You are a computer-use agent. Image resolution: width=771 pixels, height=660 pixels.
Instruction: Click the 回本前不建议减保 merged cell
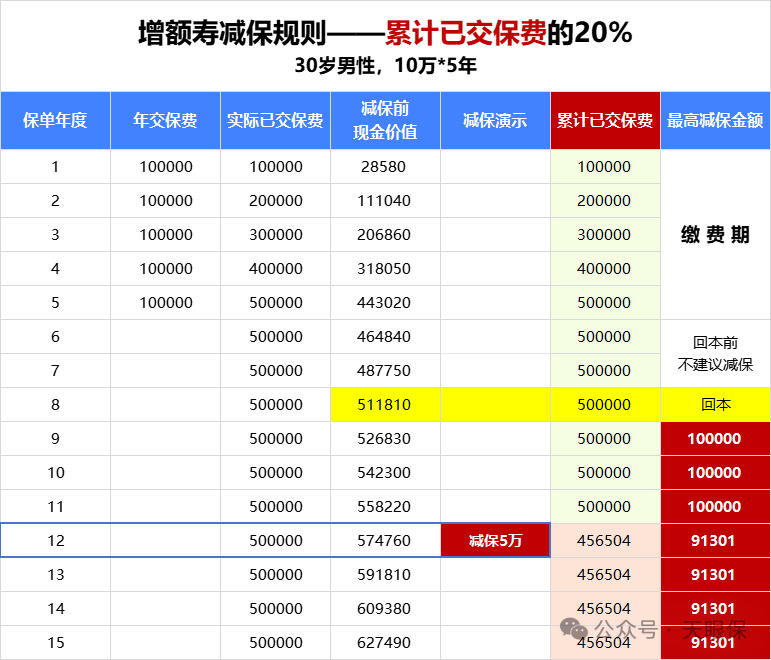(x=715, y=354)
